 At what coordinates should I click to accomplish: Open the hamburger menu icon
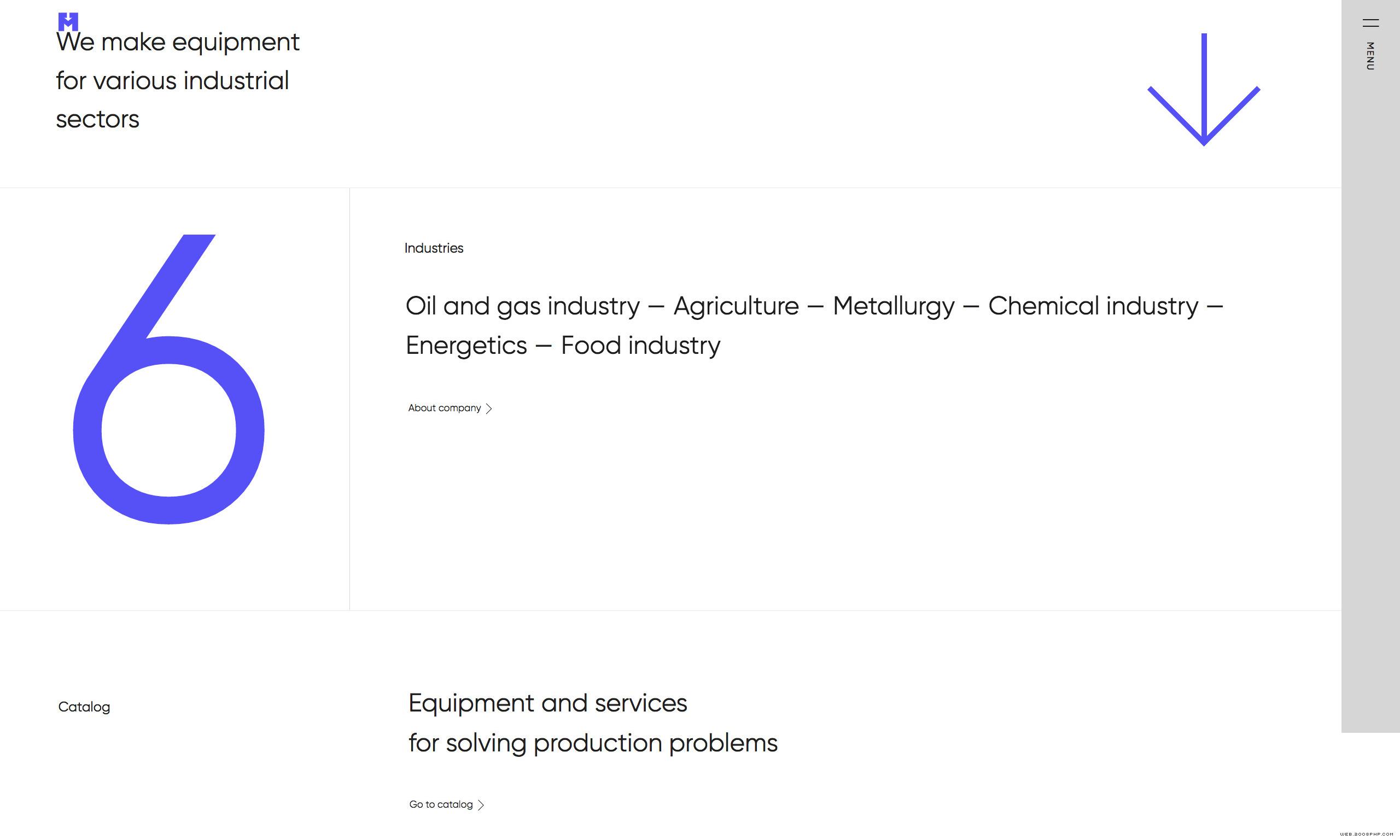1370,23
